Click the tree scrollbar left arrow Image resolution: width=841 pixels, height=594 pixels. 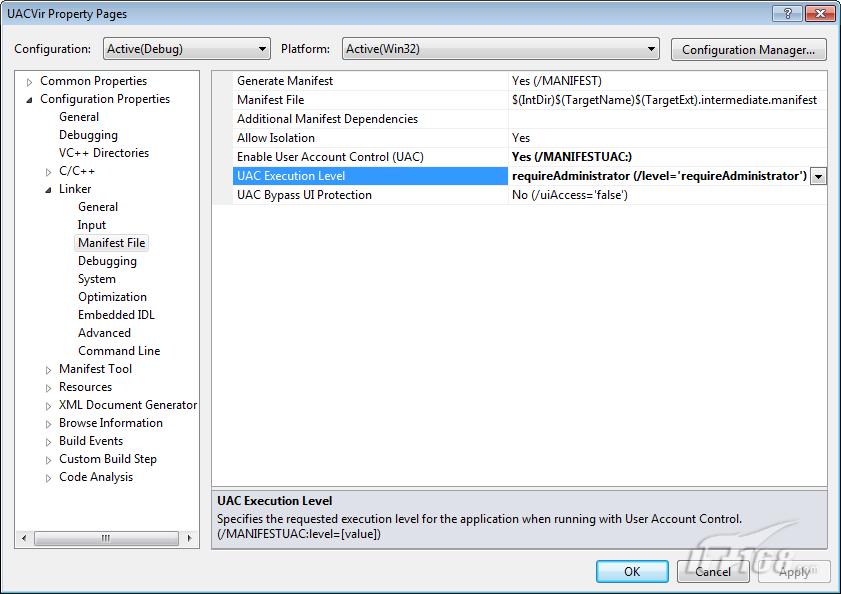[x=24, y=538]
